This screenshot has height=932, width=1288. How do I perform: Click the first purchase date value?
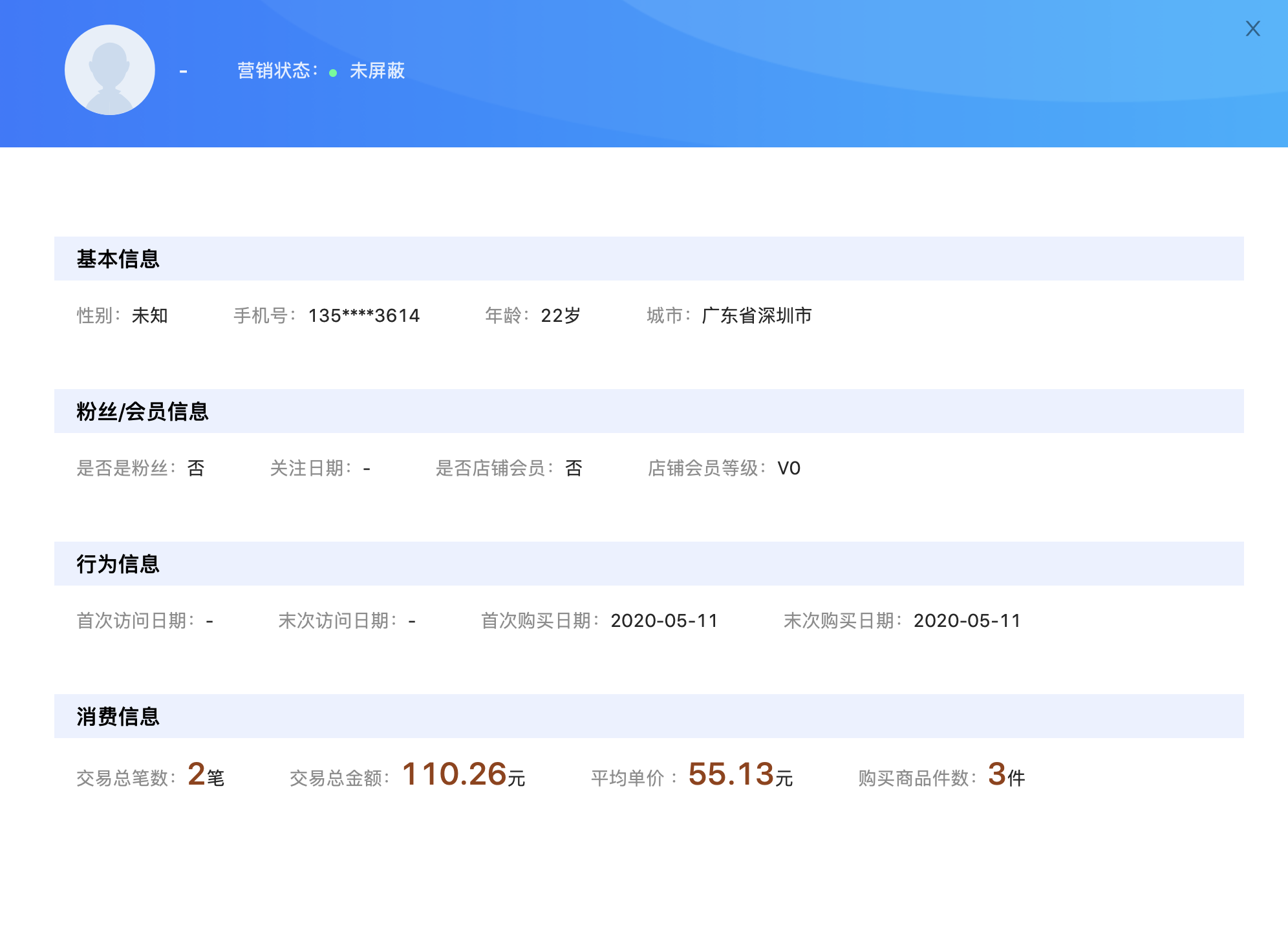click(x=664, y=620)
